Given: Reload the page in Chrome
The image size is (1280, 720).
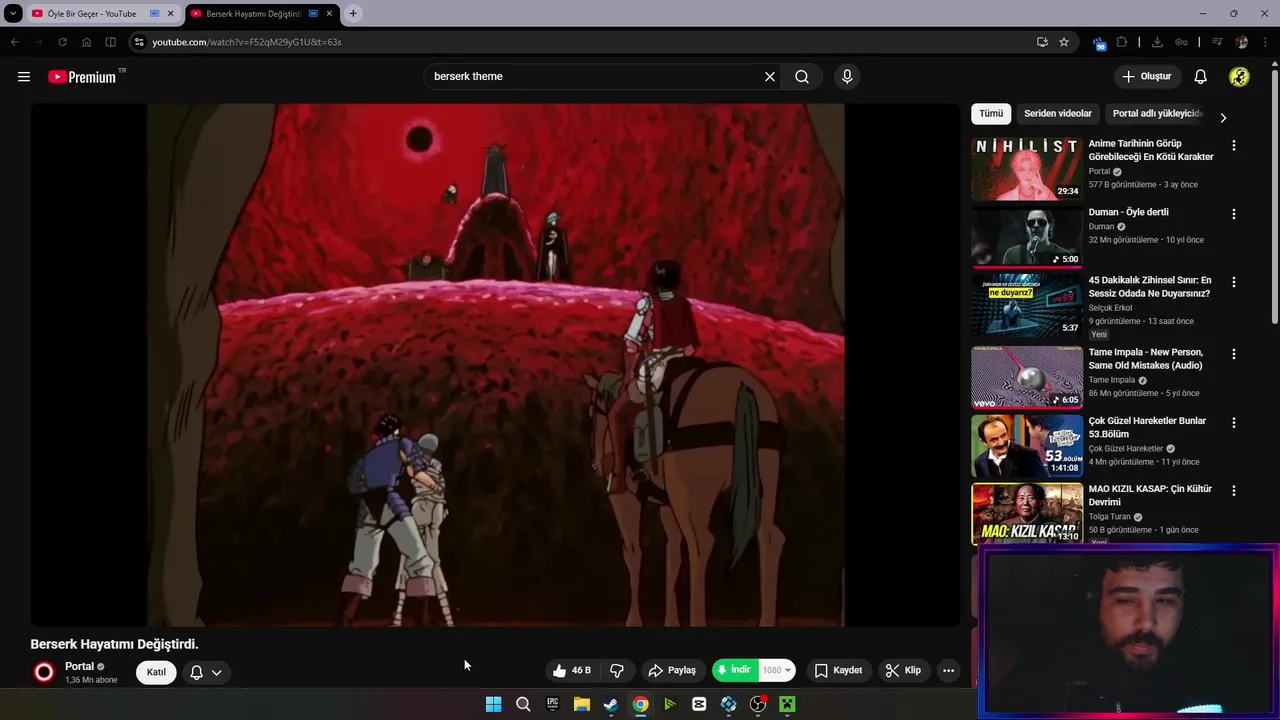Looking at the screenshot, I should click(62, 42).
